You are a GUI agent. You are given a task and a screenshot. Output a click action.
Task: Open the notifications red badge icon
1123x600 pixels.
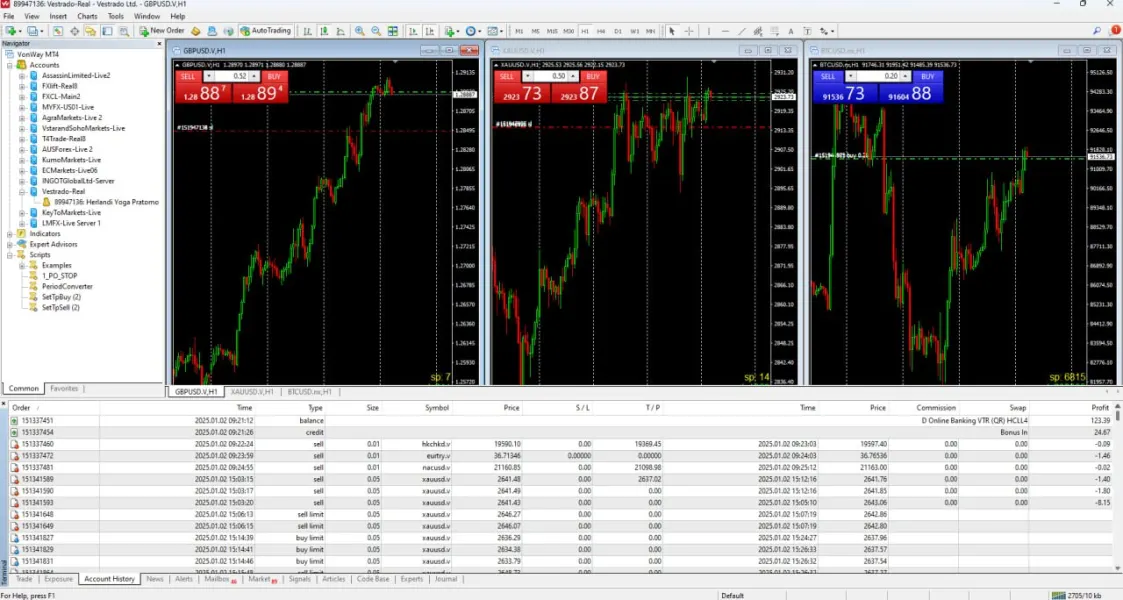[x=1115, y=31]
